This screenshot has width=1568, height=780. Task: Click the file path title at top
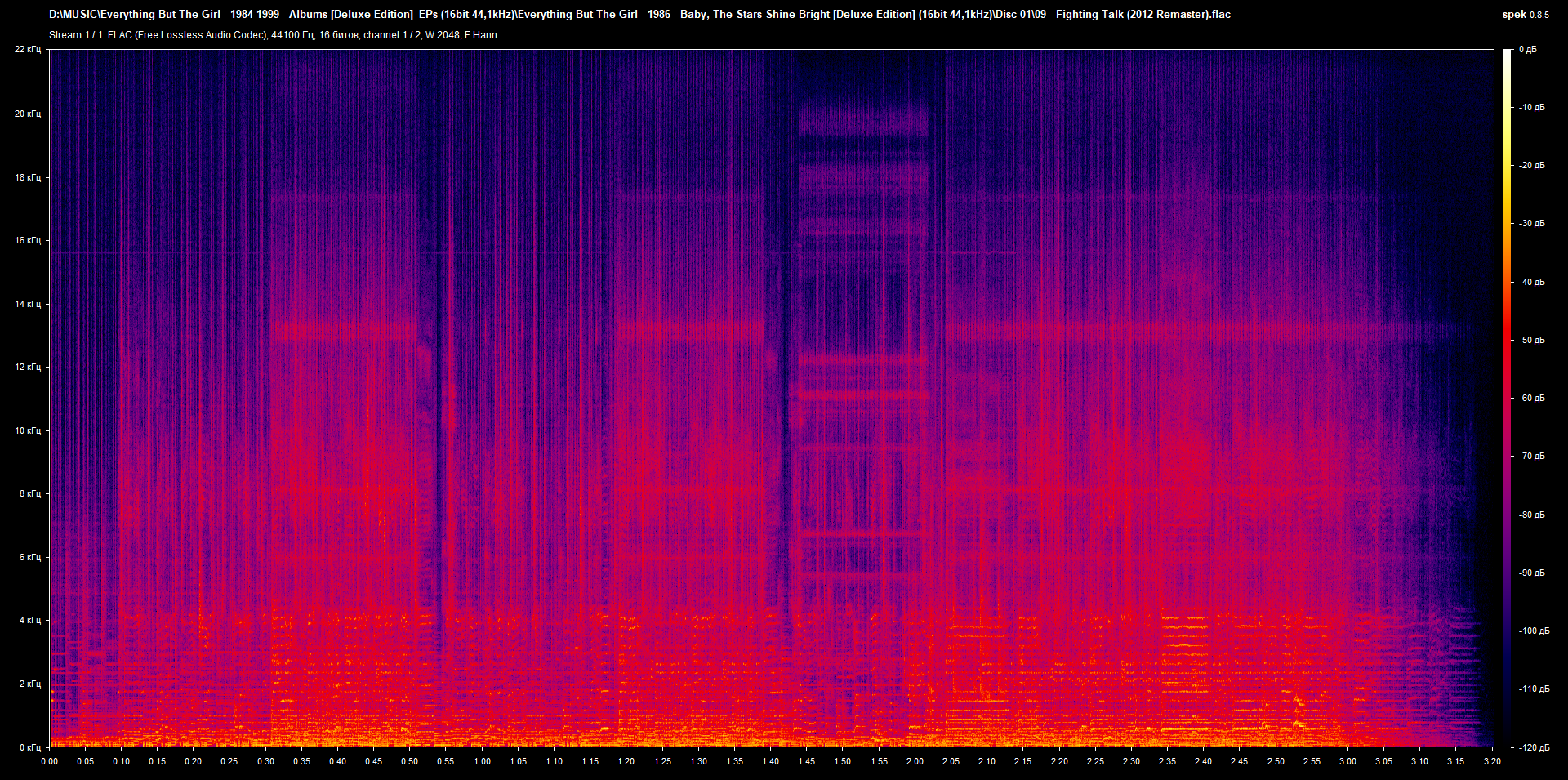tap(639, 14)
